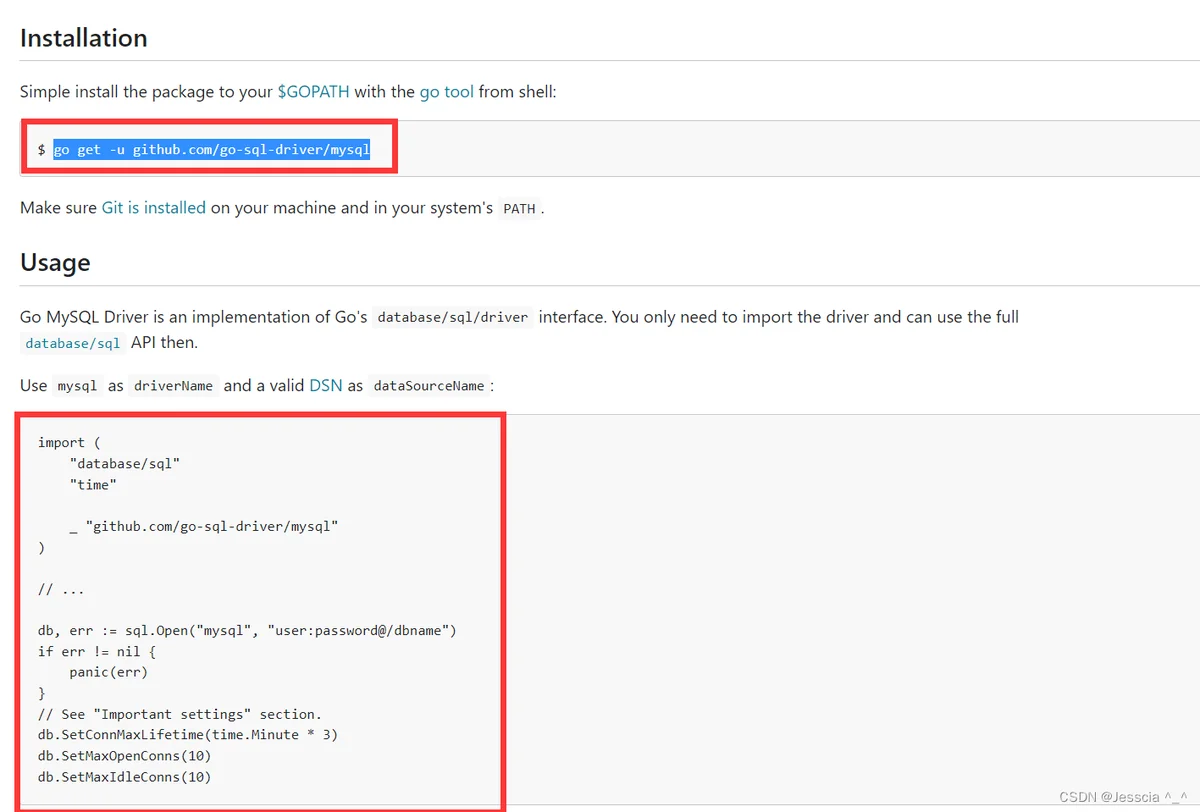Click the mysql inline code word
The height and width of the screenshot is (812, 1200).
point(77,386)
